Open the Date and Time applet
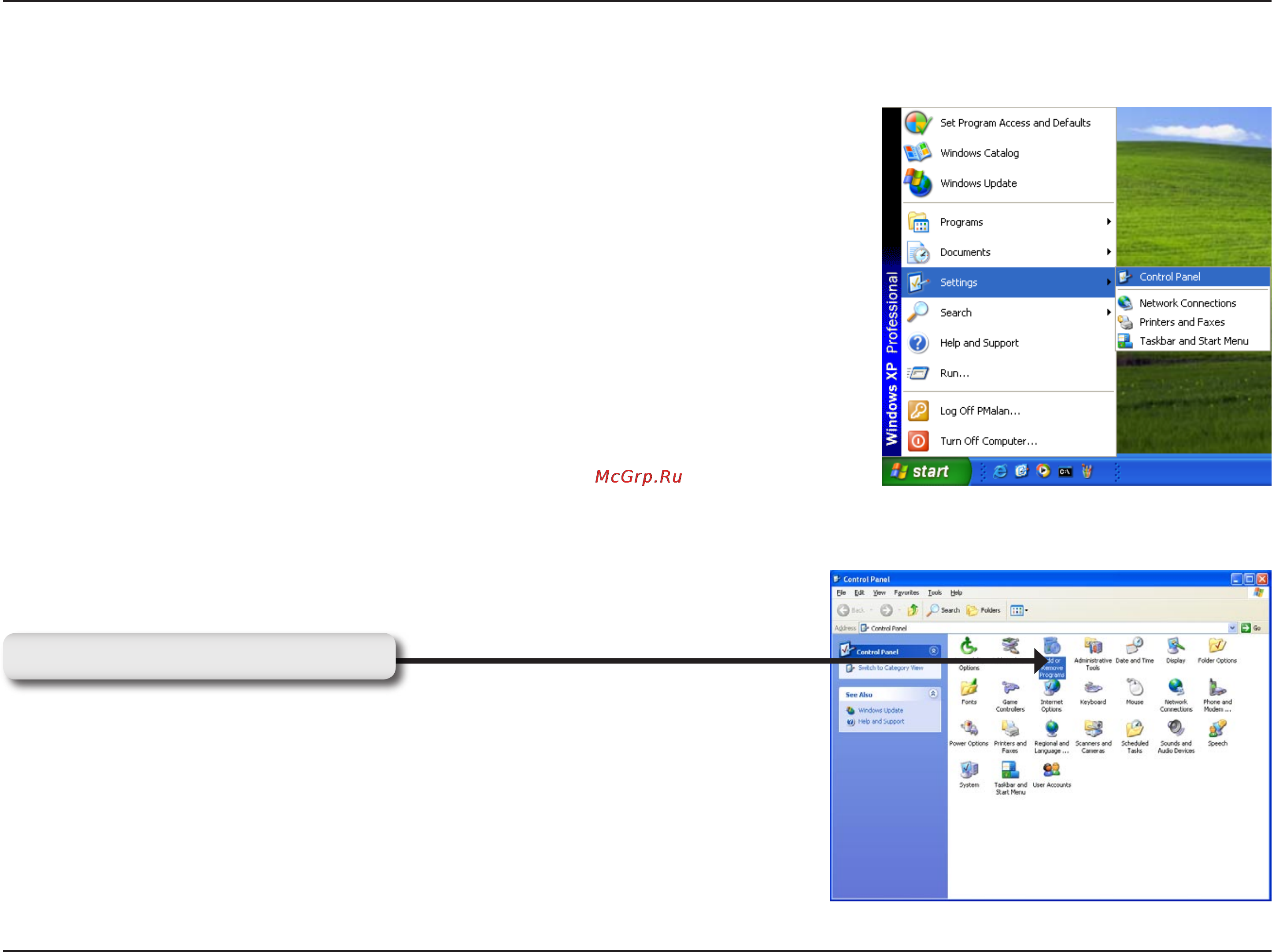The image size is (1272, 952). [x=1135, y=651]
